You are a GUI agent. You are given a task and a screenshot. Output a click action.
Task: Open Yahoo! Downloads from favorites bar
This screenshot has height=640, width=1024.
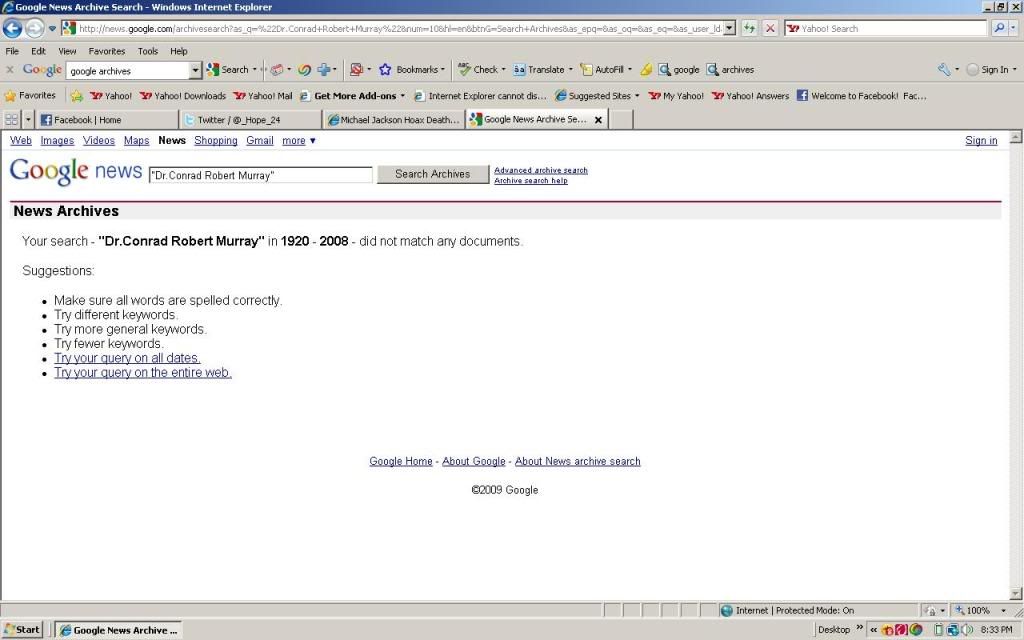183,95
